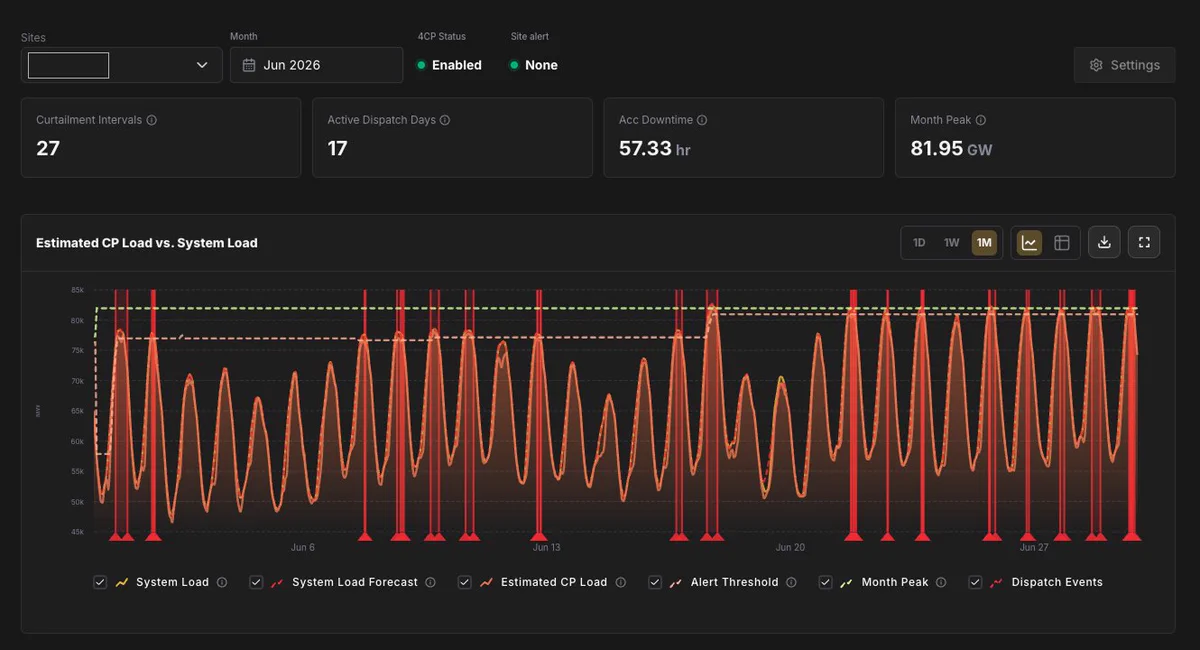Toggle the Alert Threshold checkbox
The image size is (1200, 650).
[655, 582]
